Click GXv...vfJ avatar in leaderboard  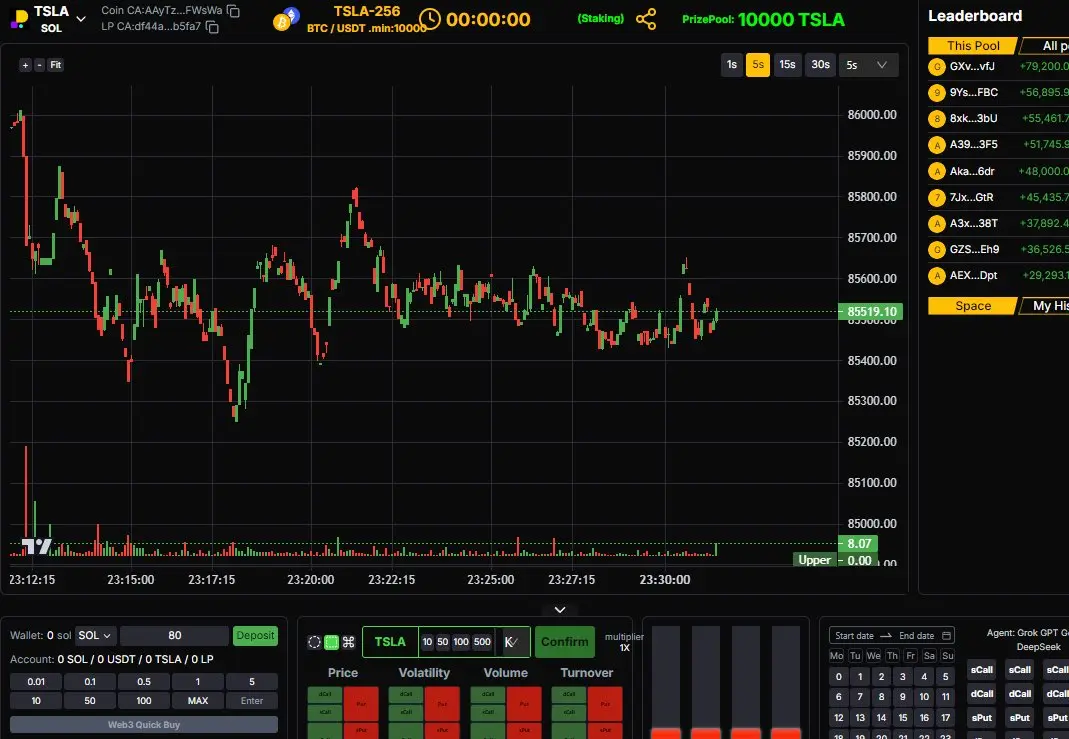(x=937, y=67)
